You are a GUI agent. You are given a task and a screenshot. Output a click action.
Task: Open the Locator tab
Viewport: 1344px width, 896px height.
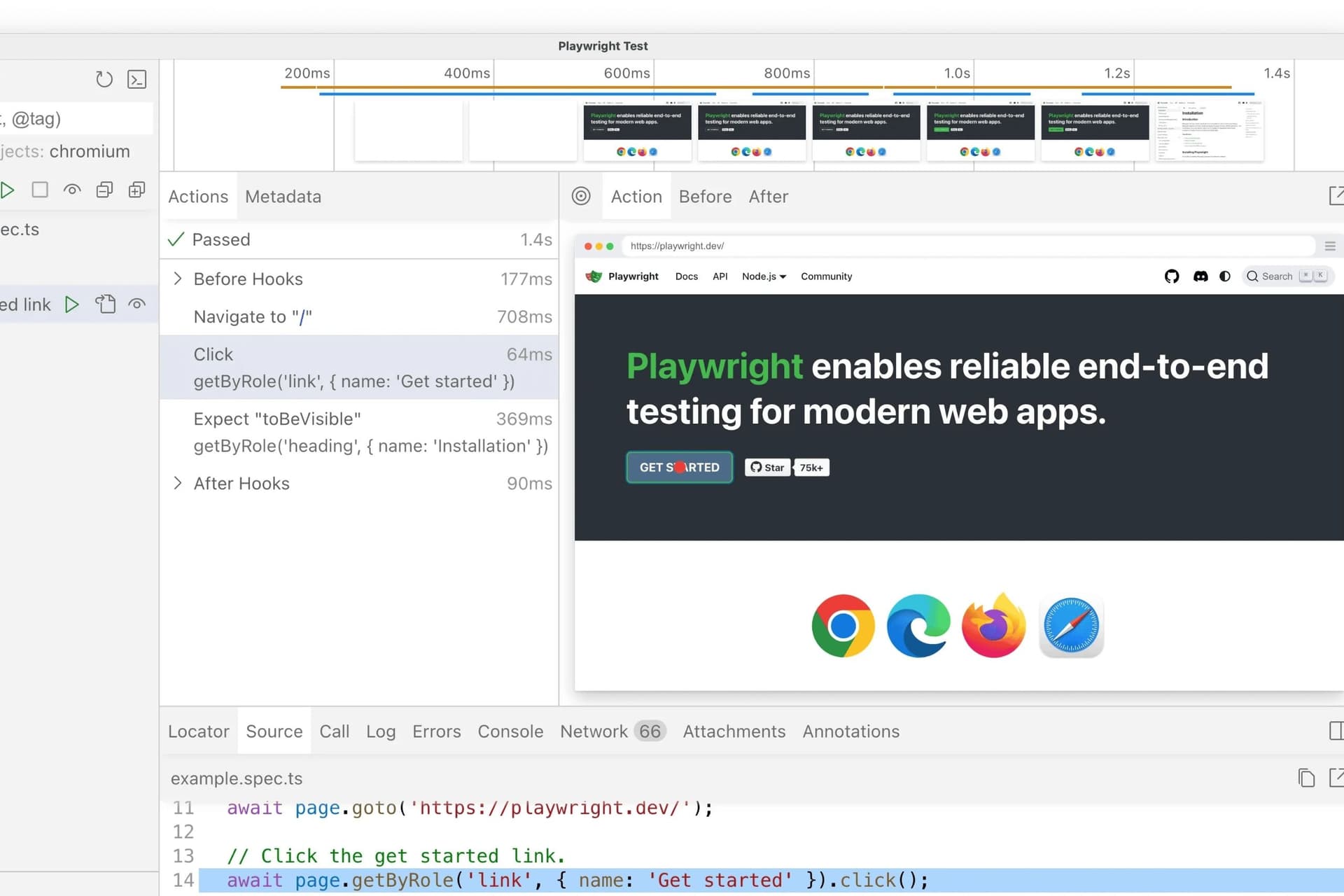tap(199, 731)
